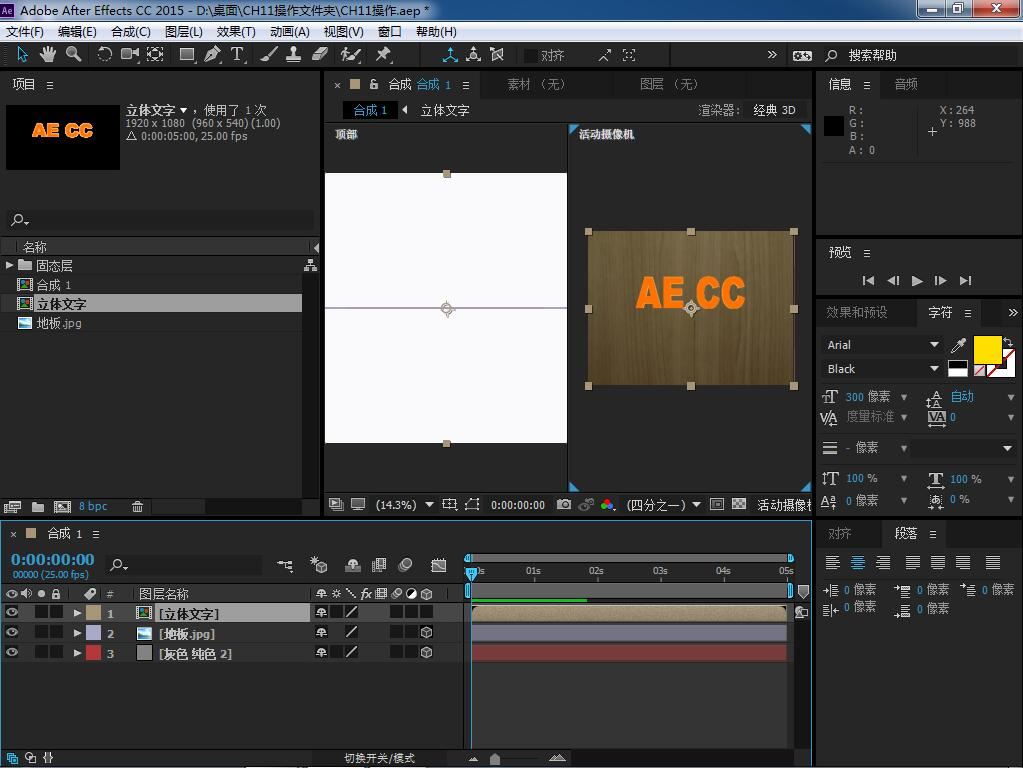Viewport: 1023px width, 768px height.
Task: Click the World Axis Mode icon
Action: coord(473,55)
